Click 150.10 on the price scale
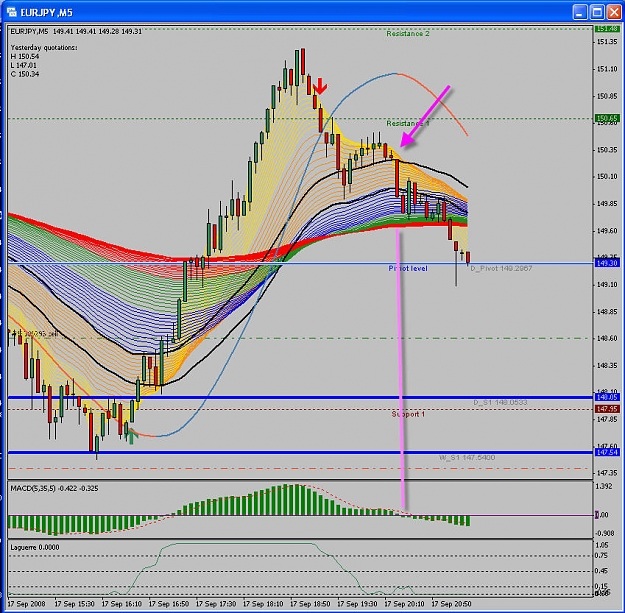 coord(607,177)
